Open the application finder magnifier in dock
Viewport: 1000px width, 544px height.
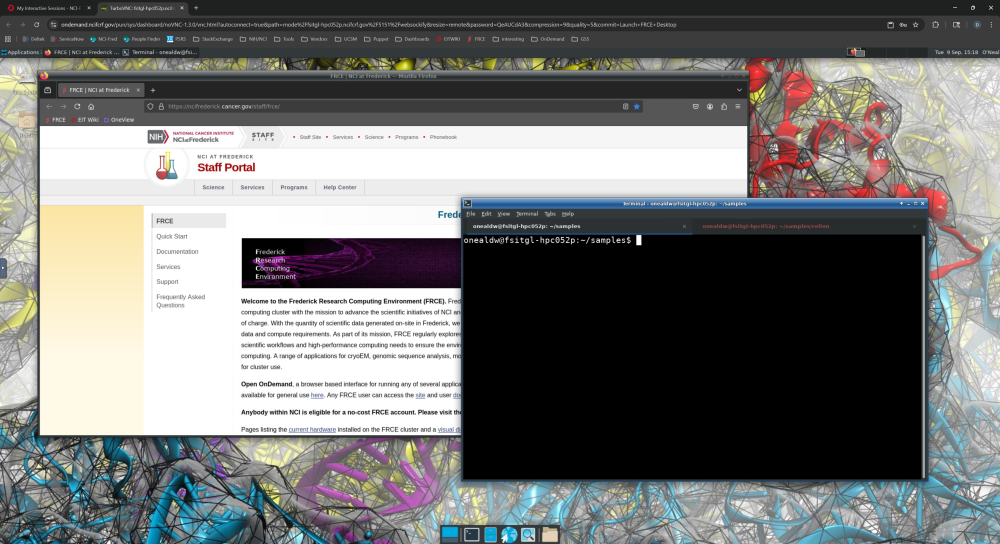[528, 535]
